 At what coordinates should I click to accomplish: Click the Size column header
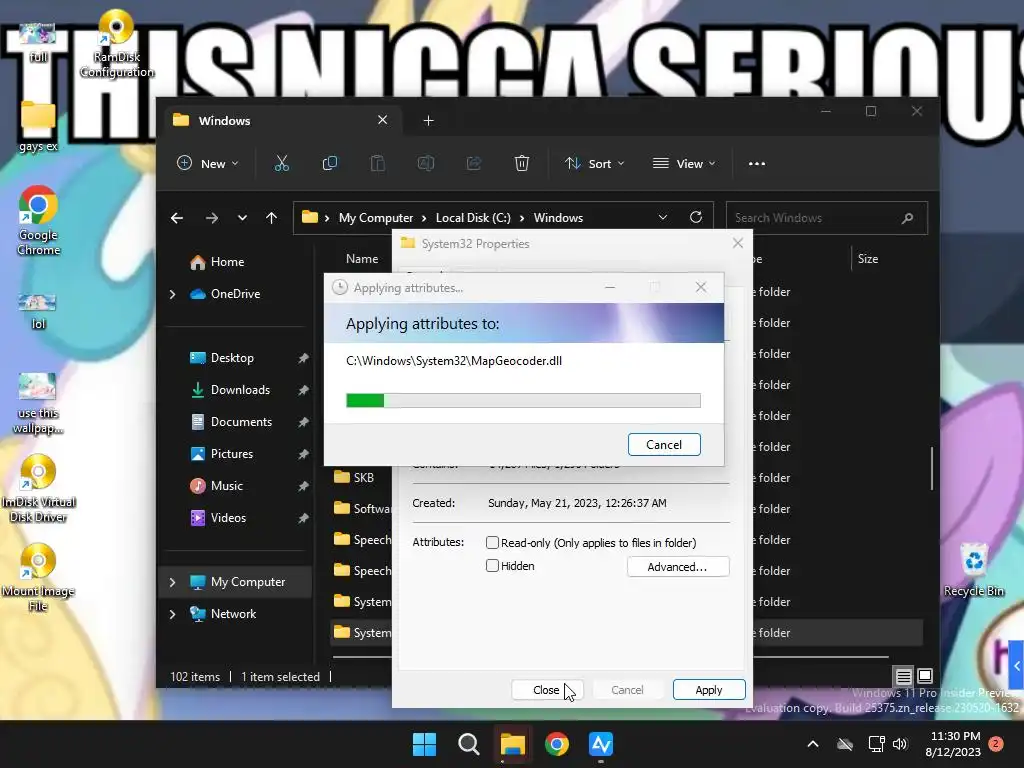[868, 259]
